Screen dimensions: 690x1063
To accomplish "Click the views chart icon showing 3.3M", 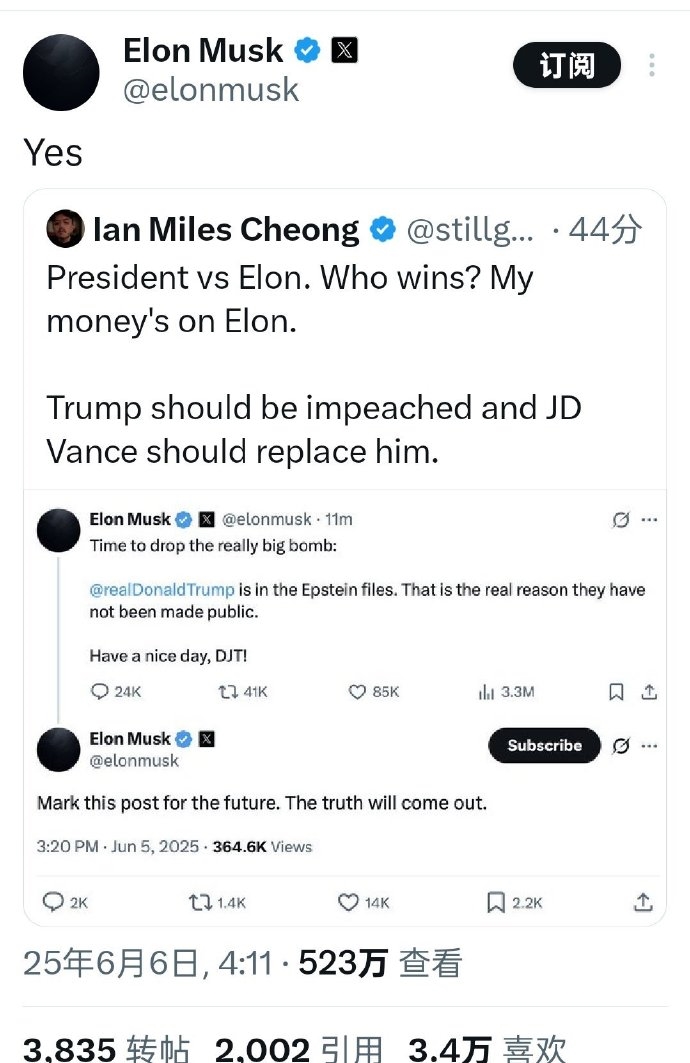I will click(487, 691).
